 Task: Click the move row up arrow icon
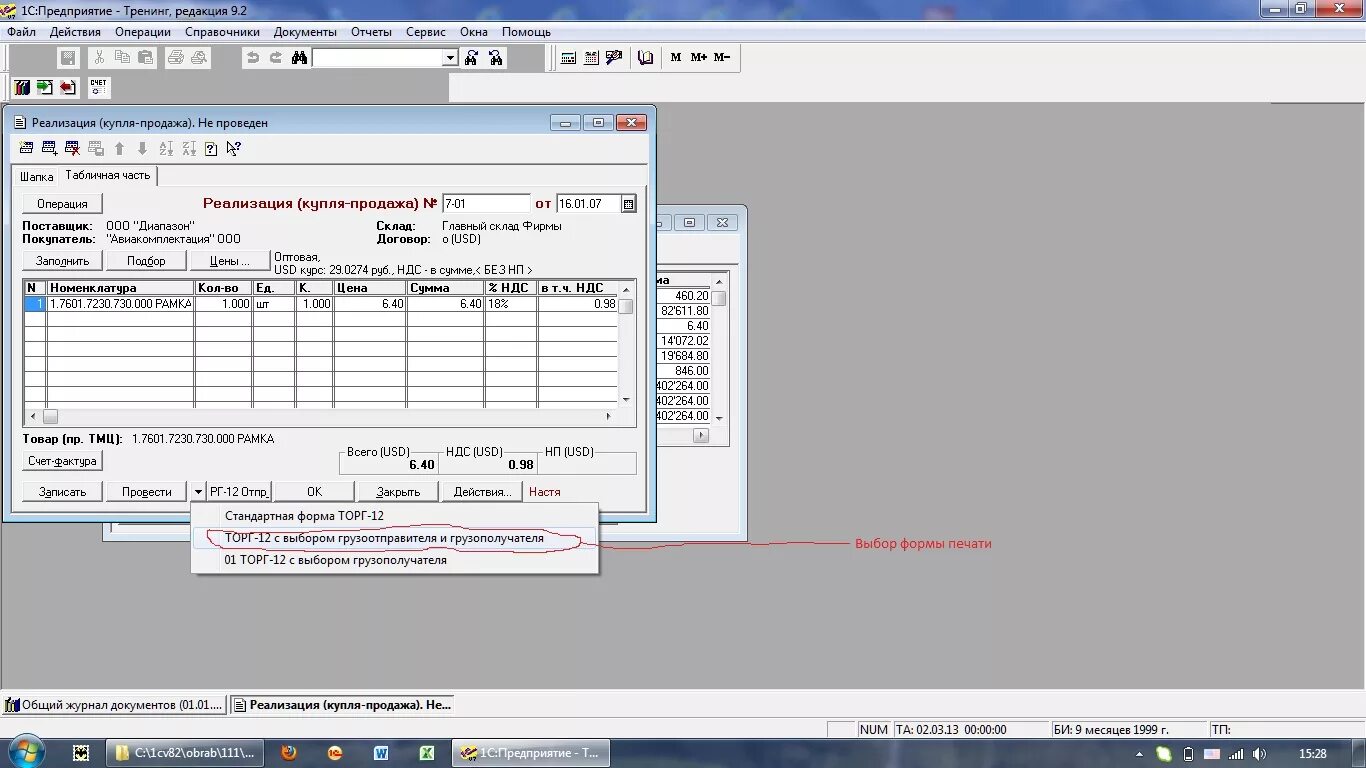(119, 149)
